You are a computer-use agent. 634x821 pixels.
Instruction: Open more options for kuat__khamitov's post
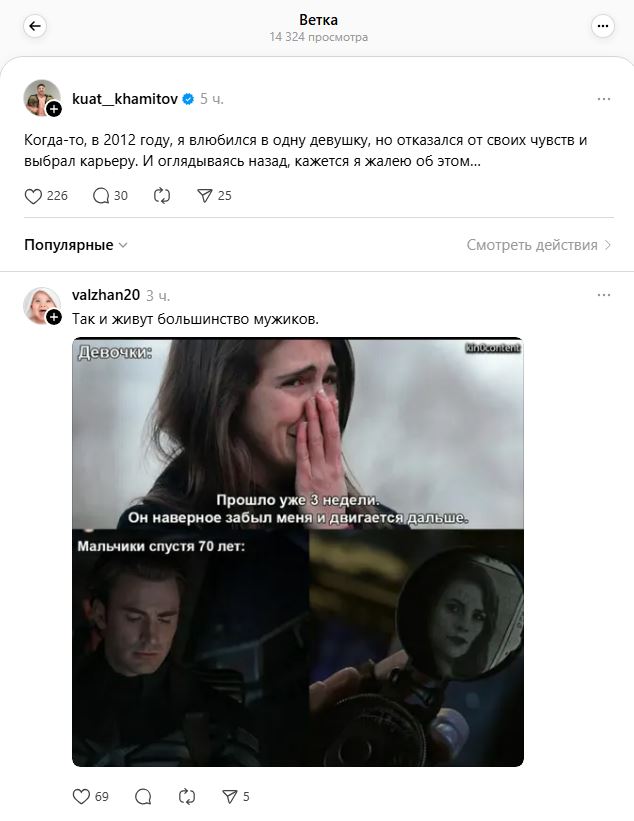click(x=604, y=99)
